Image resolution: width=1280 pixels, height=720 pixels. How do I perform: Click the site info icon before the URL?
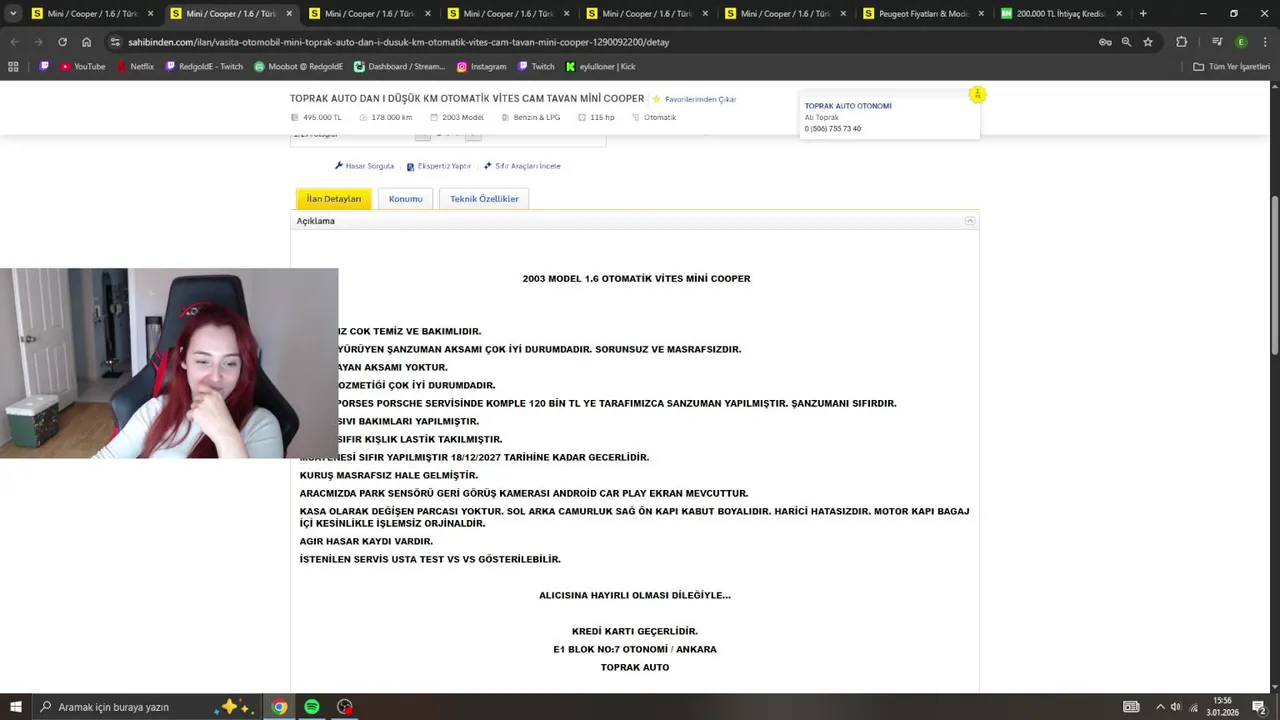coord(115,42)
